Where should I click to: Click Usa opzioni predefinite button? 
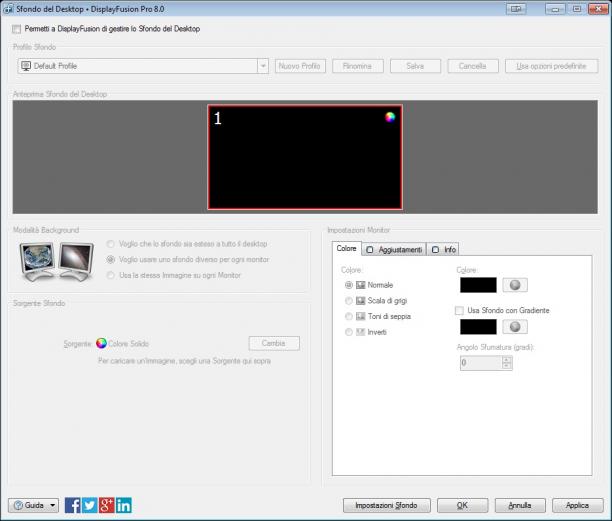pyautogui.click(x=552, y=66)
